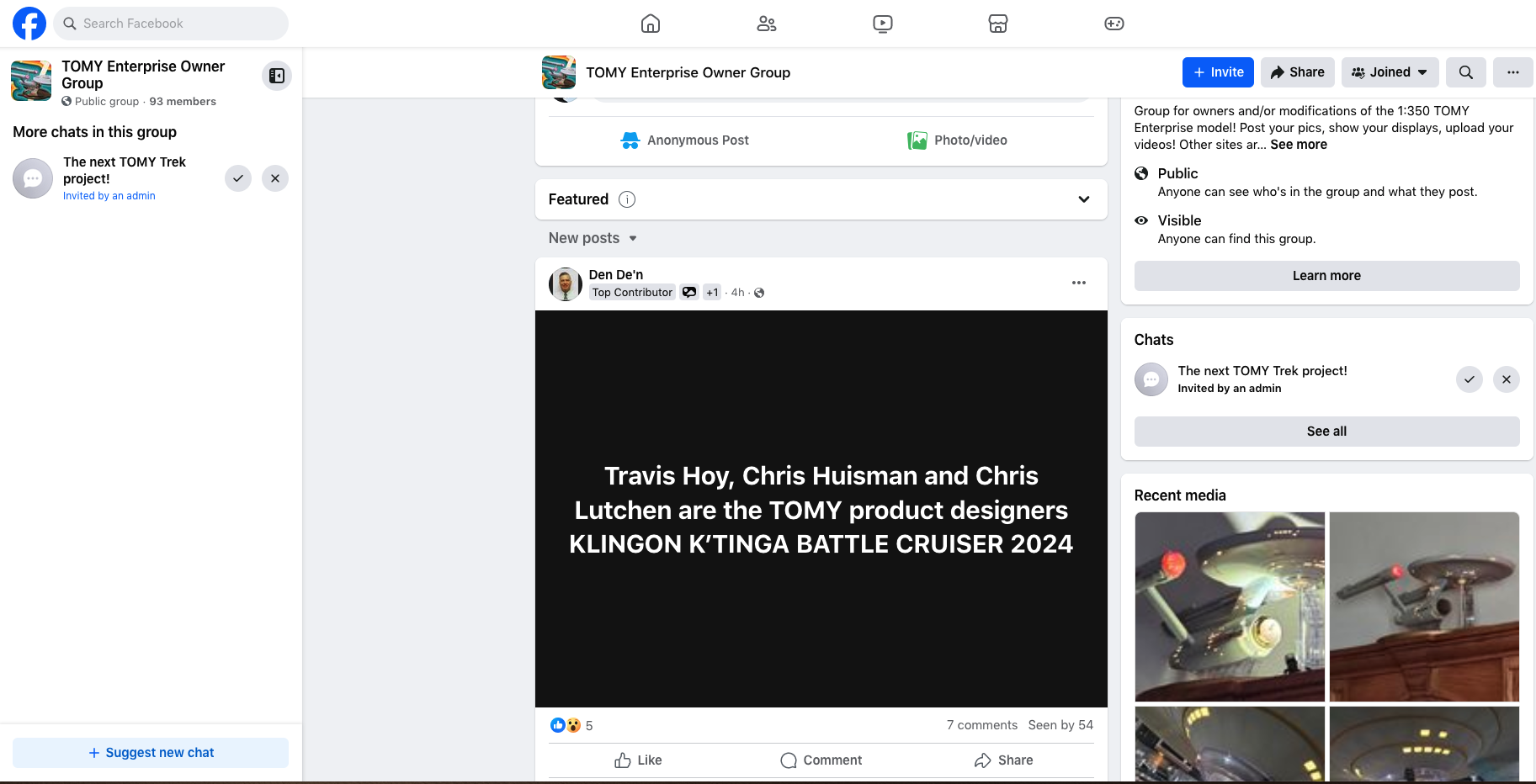Comment on the Den De'n post
1536x784 pixels.
(821, 760)
